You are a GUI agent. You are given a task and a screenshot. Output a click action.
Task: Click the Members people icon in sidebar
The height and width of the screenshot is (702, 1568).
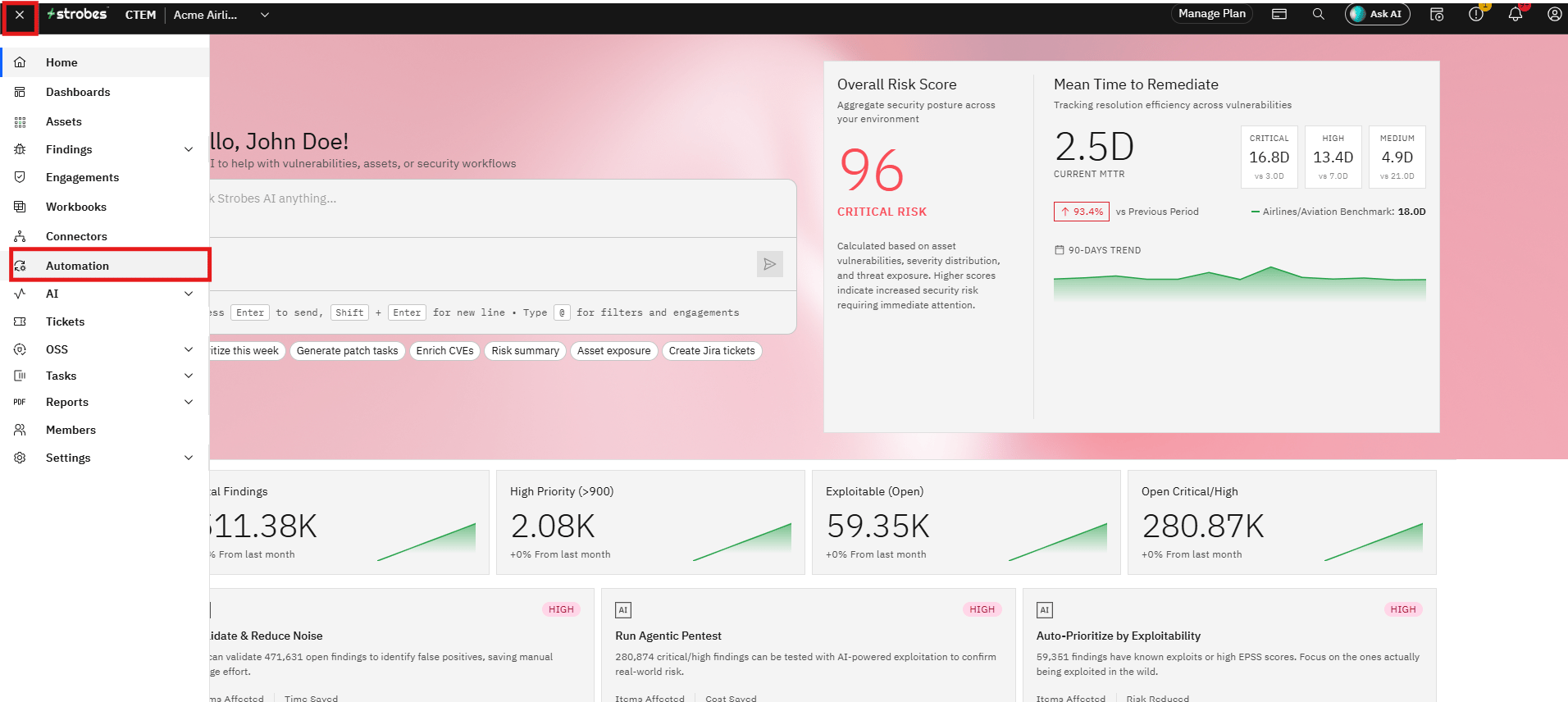(20, 430)
